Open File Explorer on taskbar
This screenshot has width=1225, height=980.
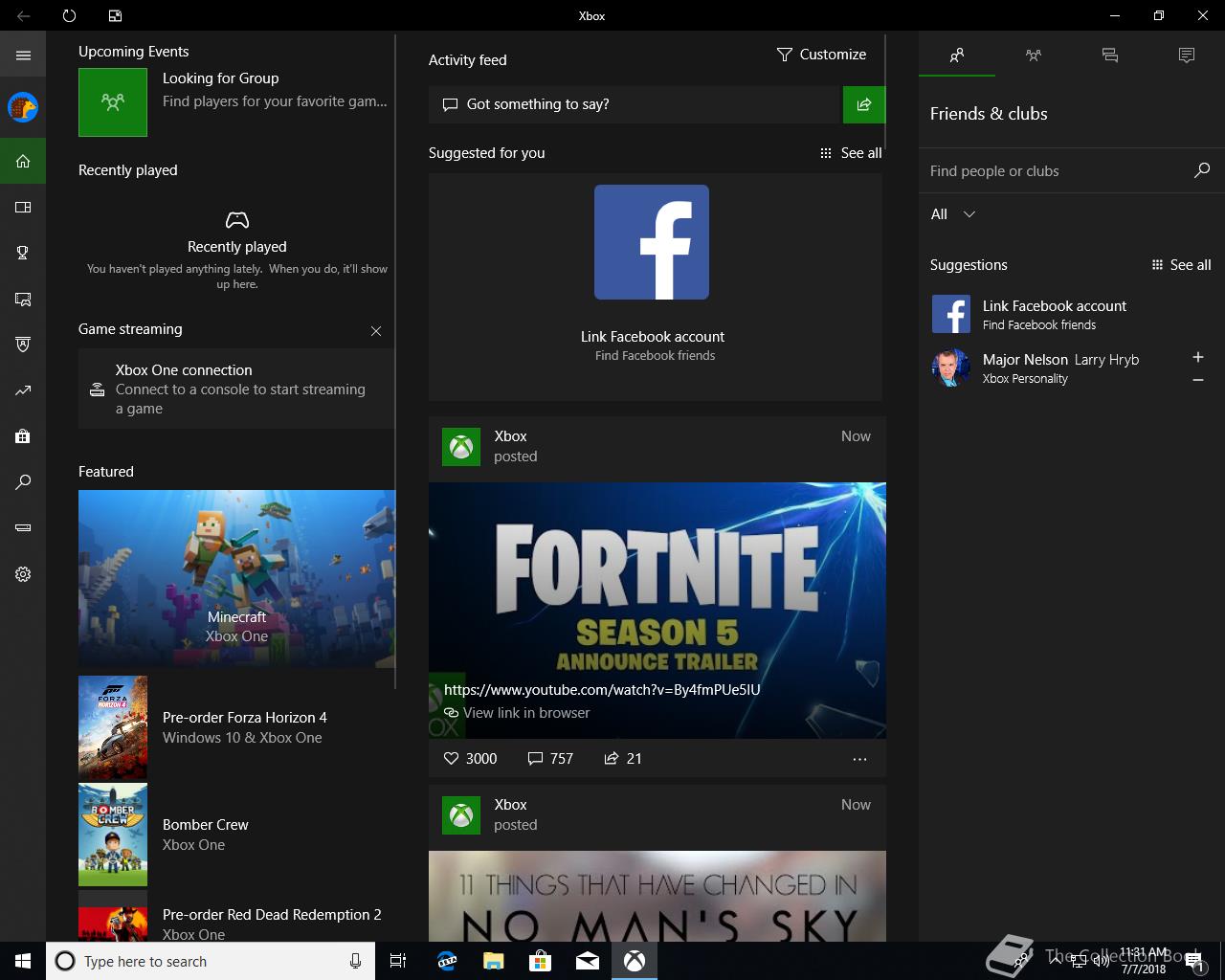tap(494, 961)
